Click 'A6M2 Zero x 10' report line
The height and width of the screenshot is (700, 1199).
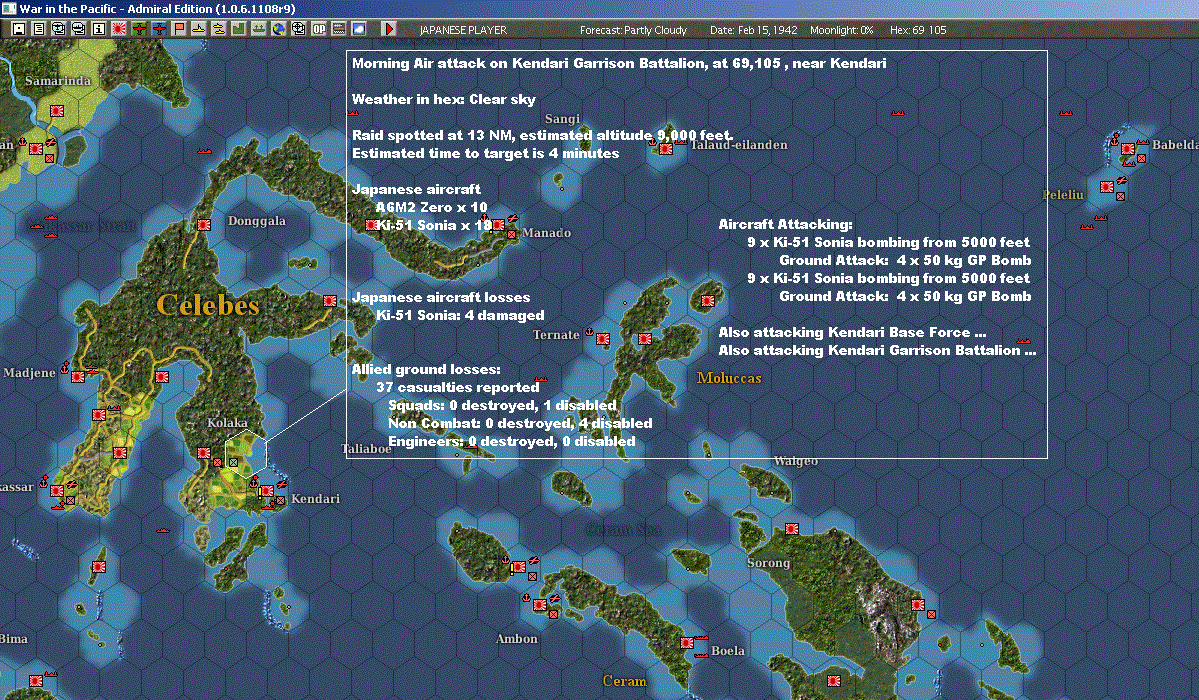point(431,207)
